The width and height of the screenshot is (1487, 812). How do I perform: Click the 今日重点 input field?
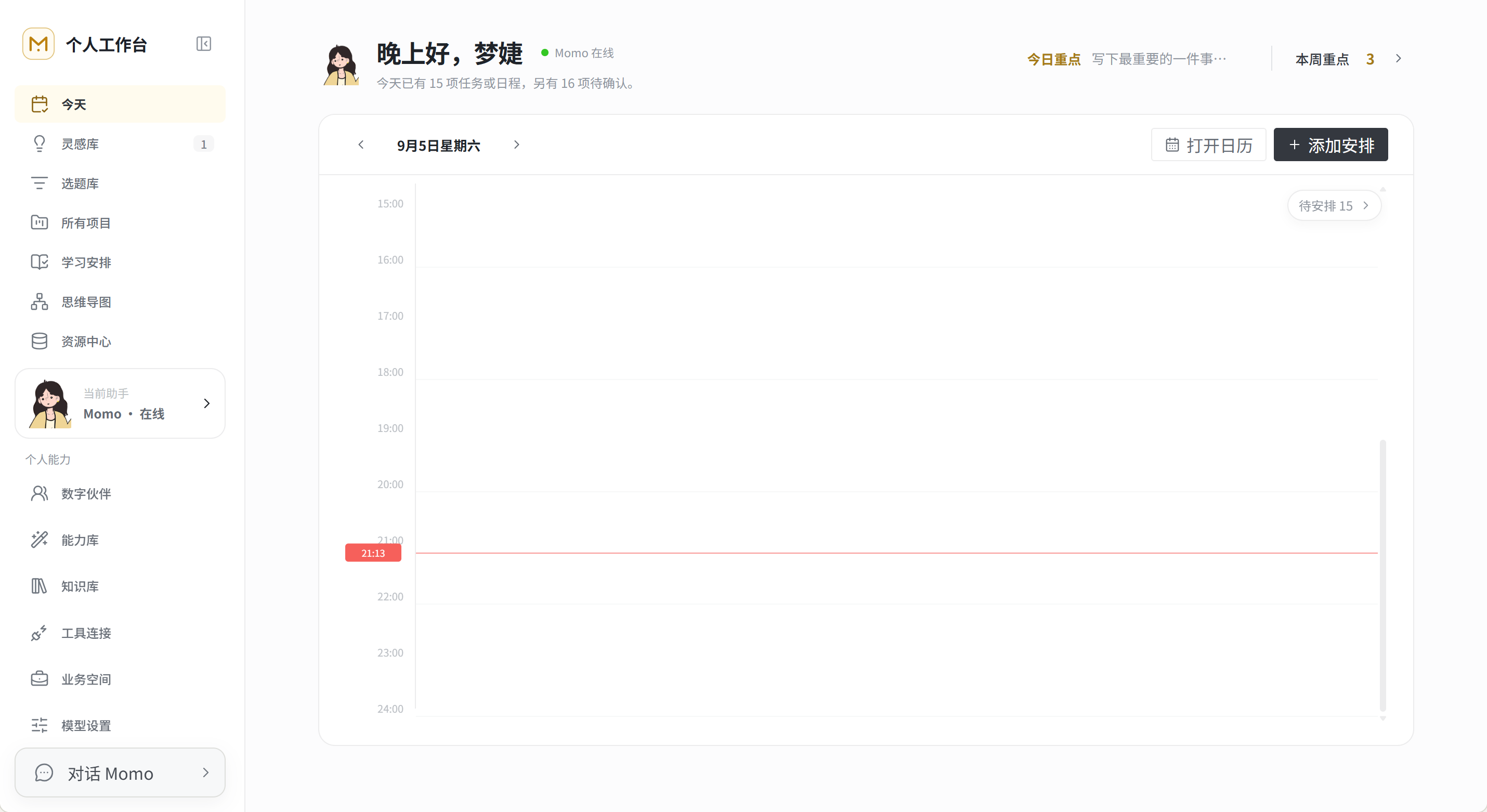(x=1159, y=59)
